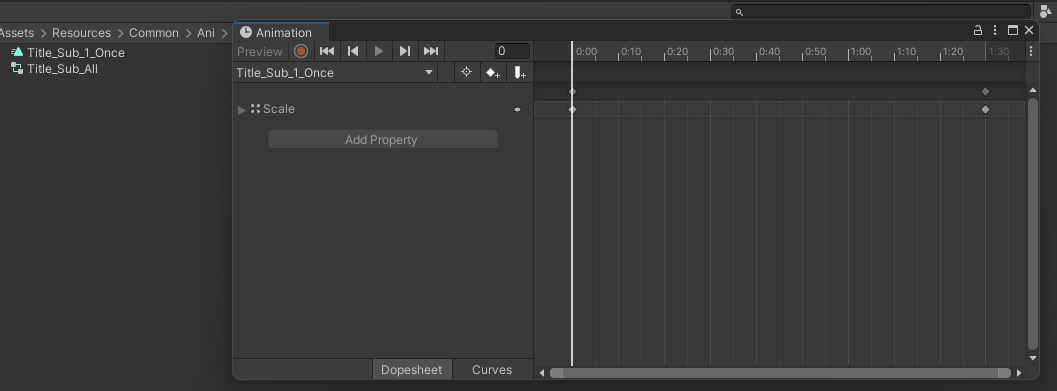This screenshot has height=391, width=1057.
Task: Jump to first keyframe of clip
Action: point(327,51)
